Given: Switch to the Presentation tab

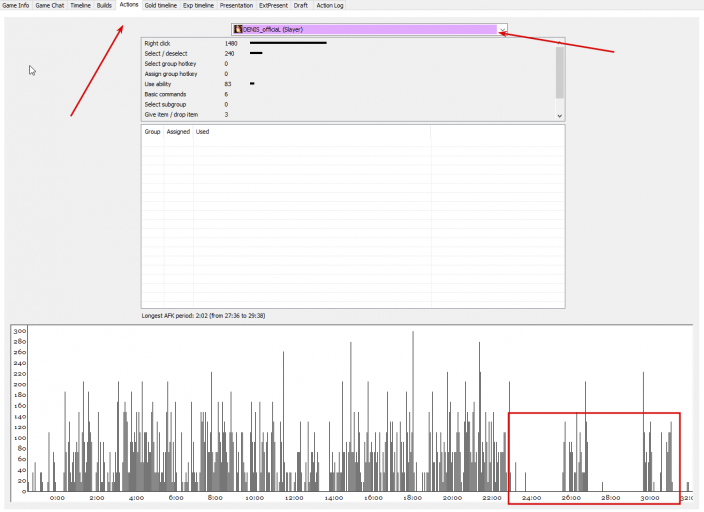Looking at the screenshot, I should pos(237,5).
